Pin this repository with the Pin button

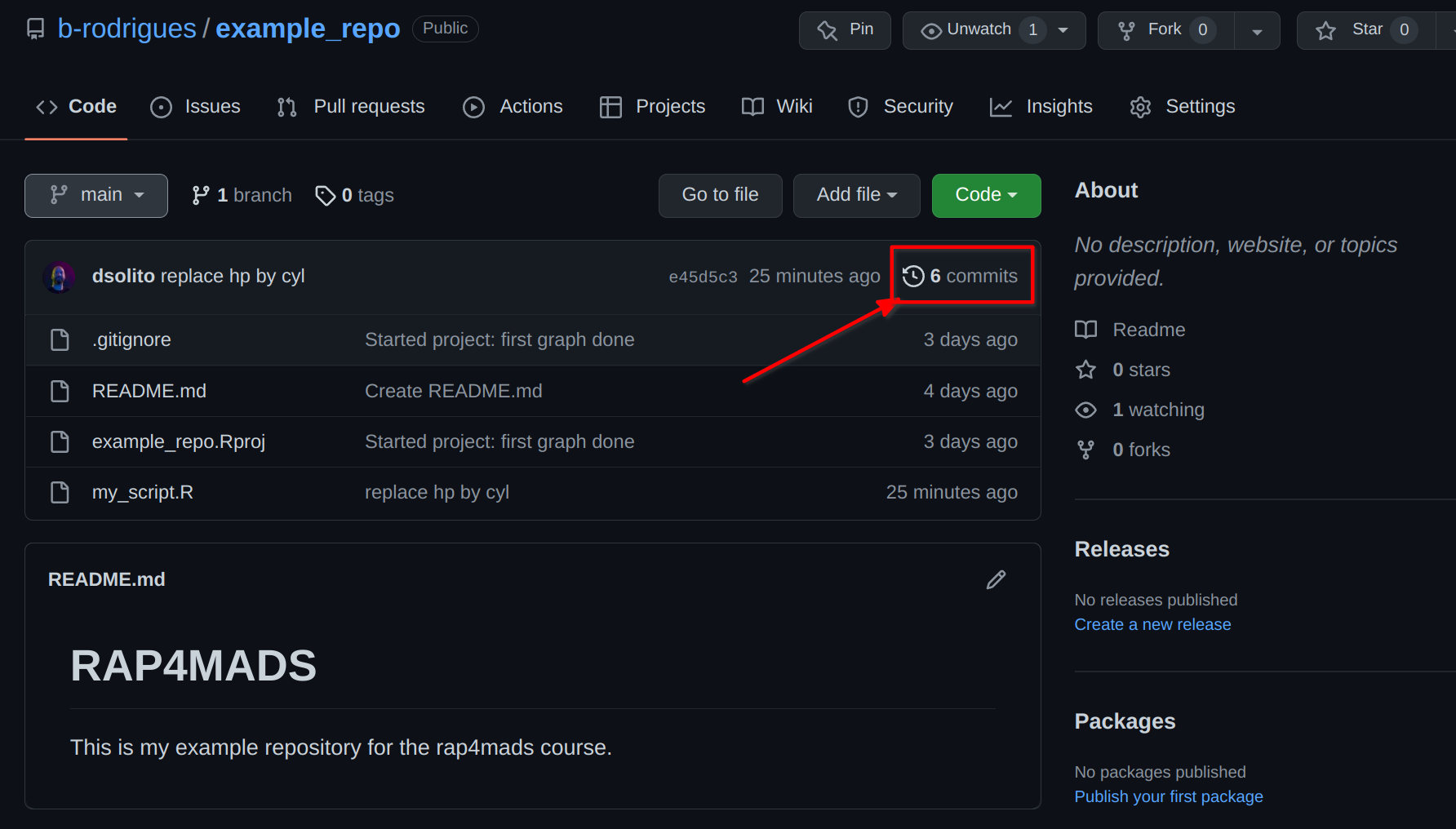pyautogui.click(x=845, y=30)
